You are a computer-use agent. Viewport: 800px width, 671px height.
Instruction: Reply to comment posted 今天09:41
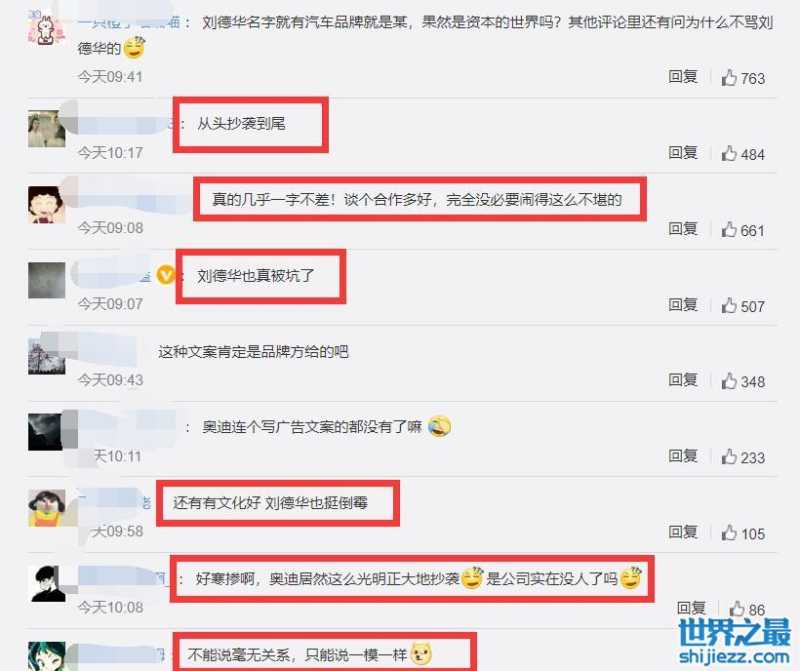683,77
